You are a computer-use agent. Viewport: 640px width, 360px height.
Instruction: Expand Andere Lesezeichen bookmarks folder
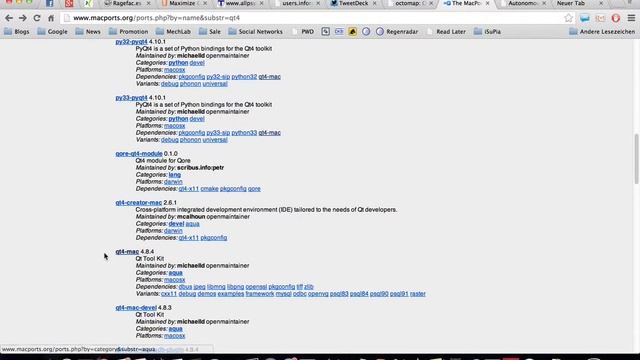[x=602, y=32]
